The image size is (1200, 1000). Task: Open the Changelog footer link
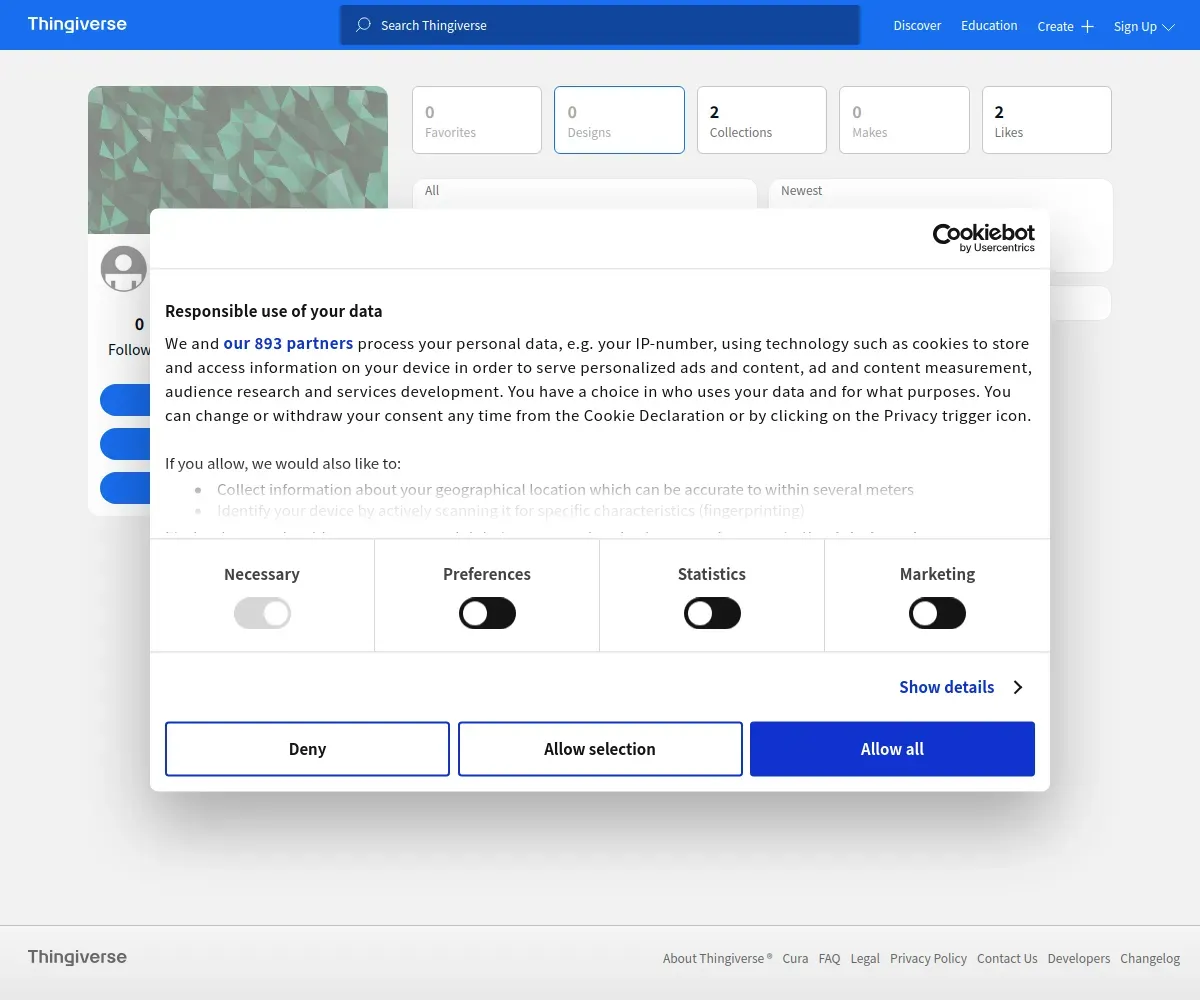pyautogui.click(x=1150, y=958)
